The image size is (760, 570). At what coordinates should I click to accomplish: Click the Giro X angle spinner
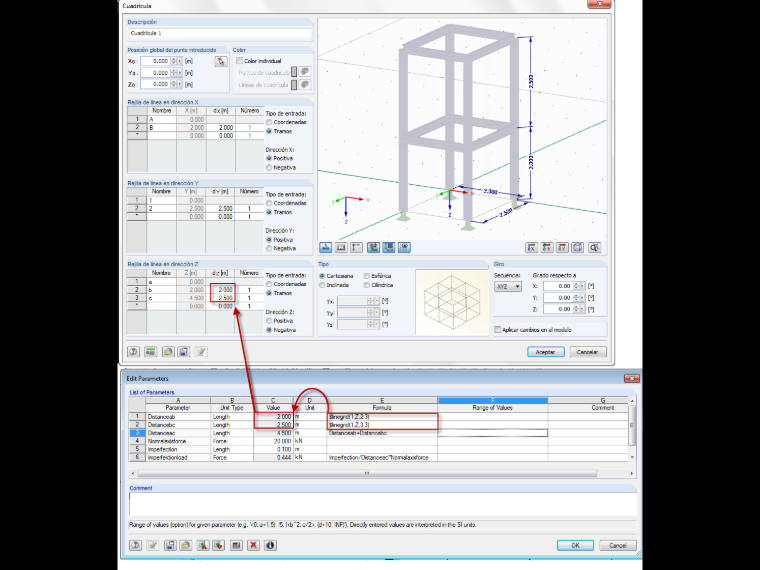576,286
